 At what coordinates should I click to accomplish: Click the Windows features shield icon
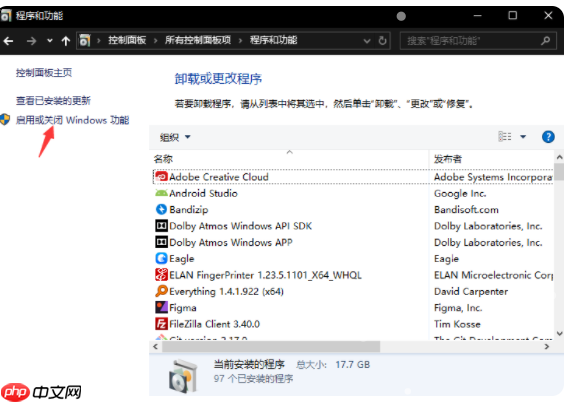(x=5, y=119)
